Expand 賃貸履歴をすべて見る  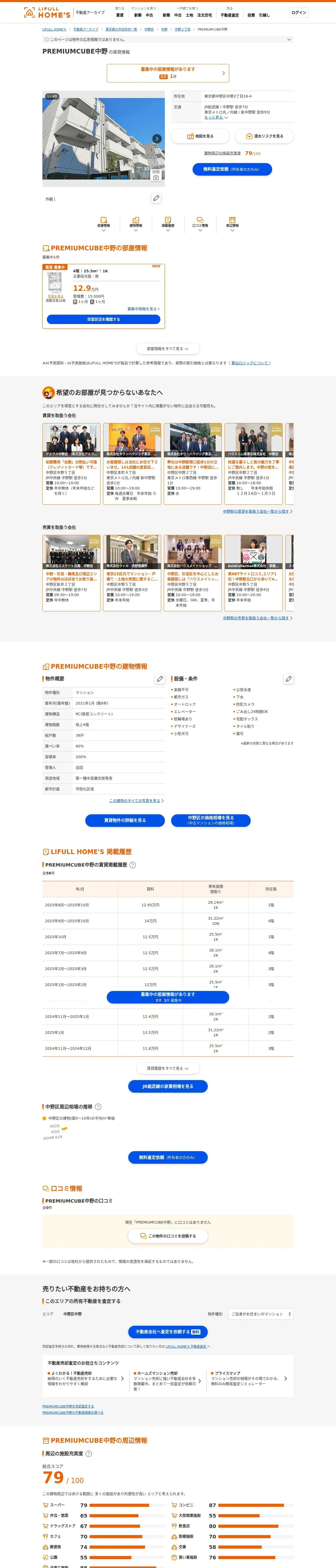168,1068
